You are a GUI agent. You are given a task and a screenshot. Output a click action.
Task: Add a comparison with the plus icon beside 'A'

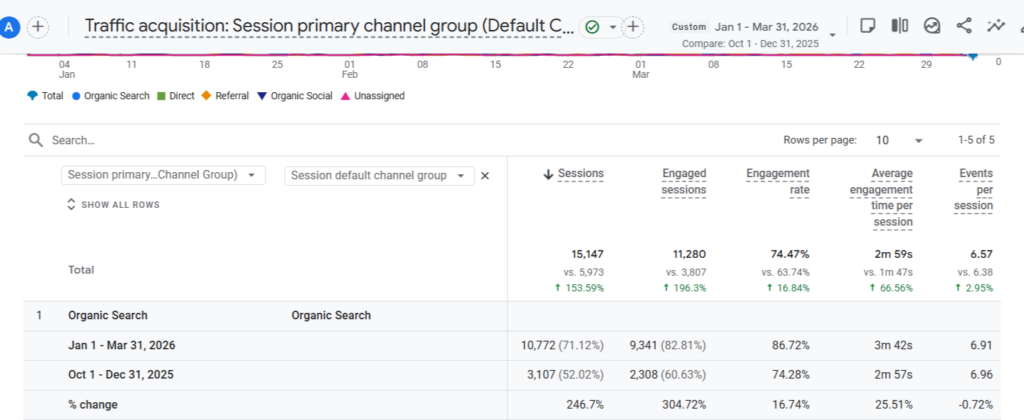click(37, 27)
